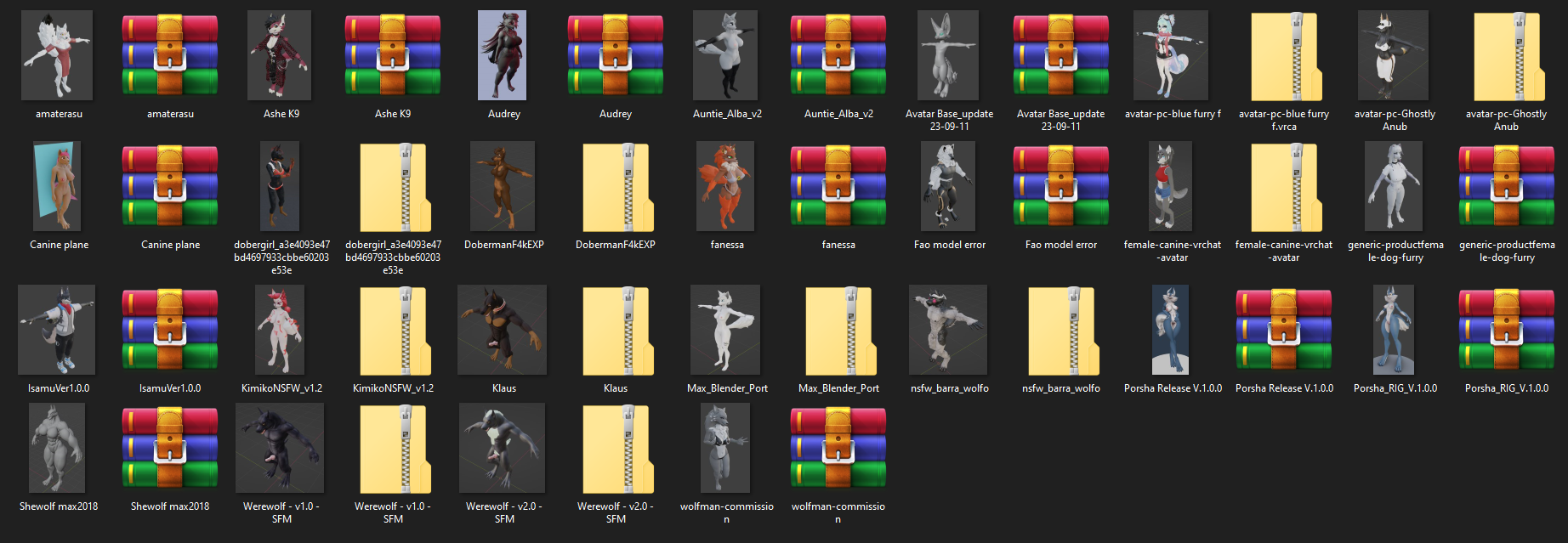
Task: Select the Porsha_RIG_V.1.0.0 image thumbnail
Action: click(x=1393, y=330)
